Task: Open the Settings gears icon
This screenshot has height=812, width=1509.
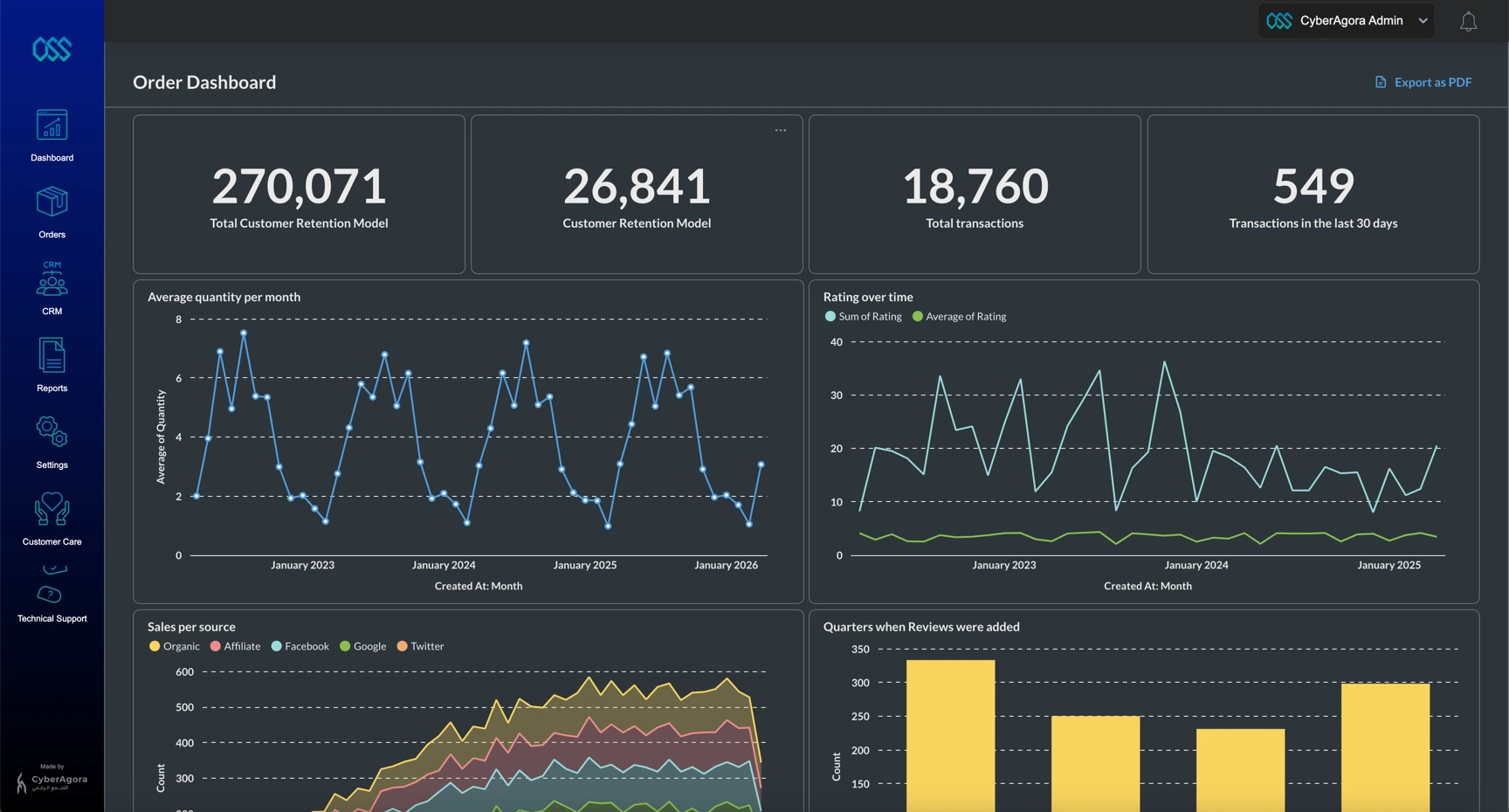Action: (x=52, y=431)
